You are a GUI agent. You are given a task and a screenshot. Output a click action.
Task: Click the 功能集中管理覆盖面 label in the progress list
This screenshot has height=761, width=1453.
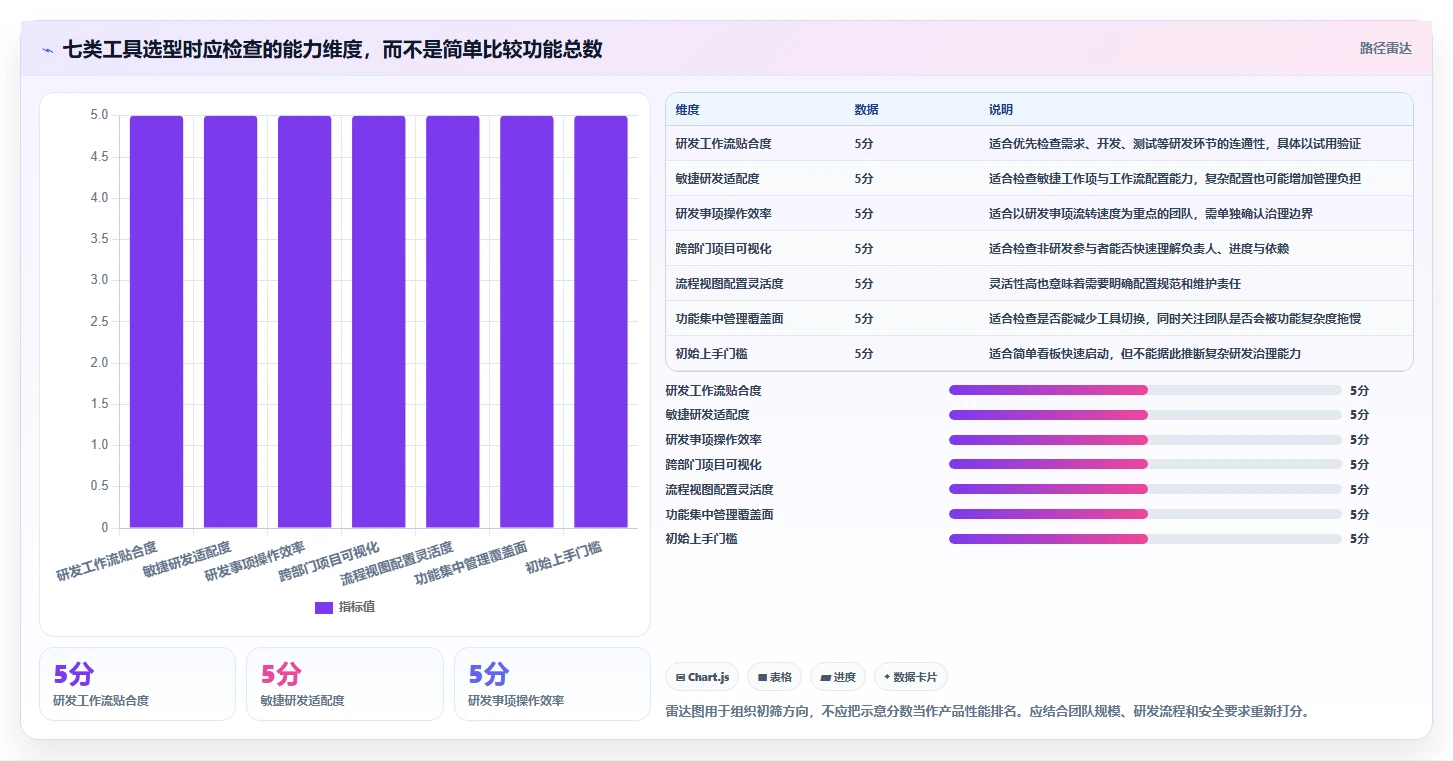(719, 515)
